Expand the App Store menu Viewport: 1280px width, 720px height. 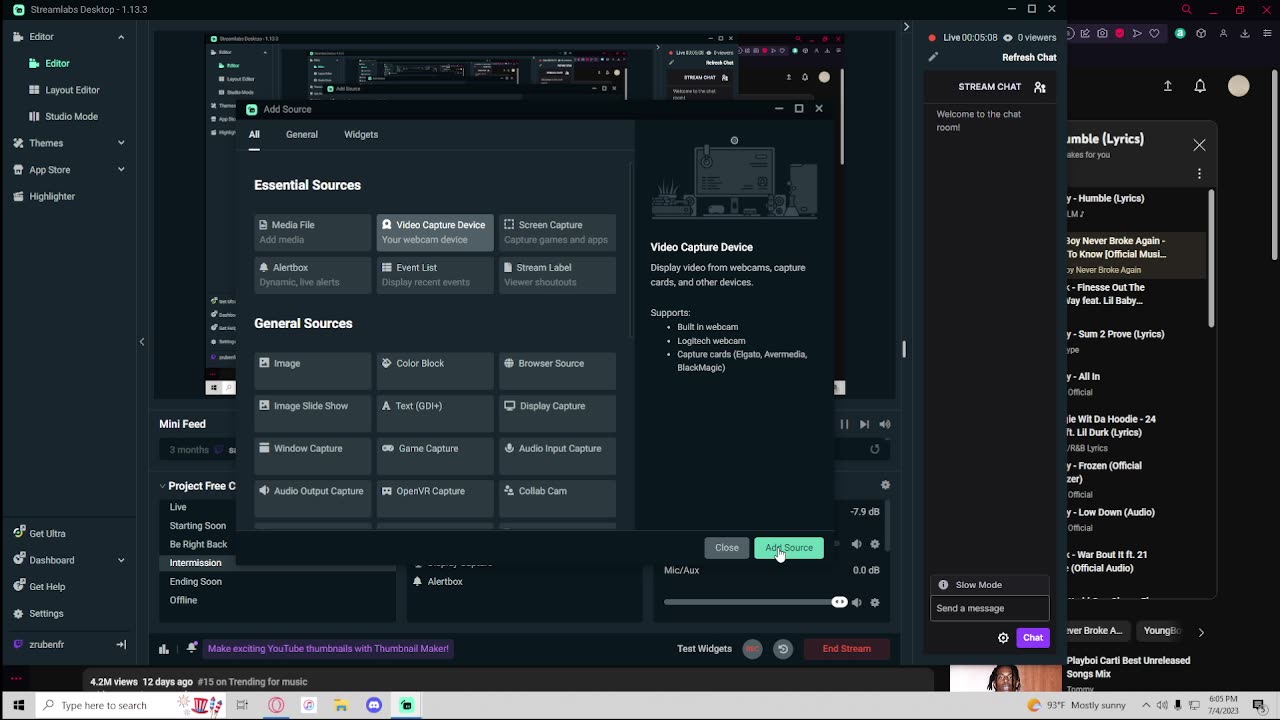121,170
